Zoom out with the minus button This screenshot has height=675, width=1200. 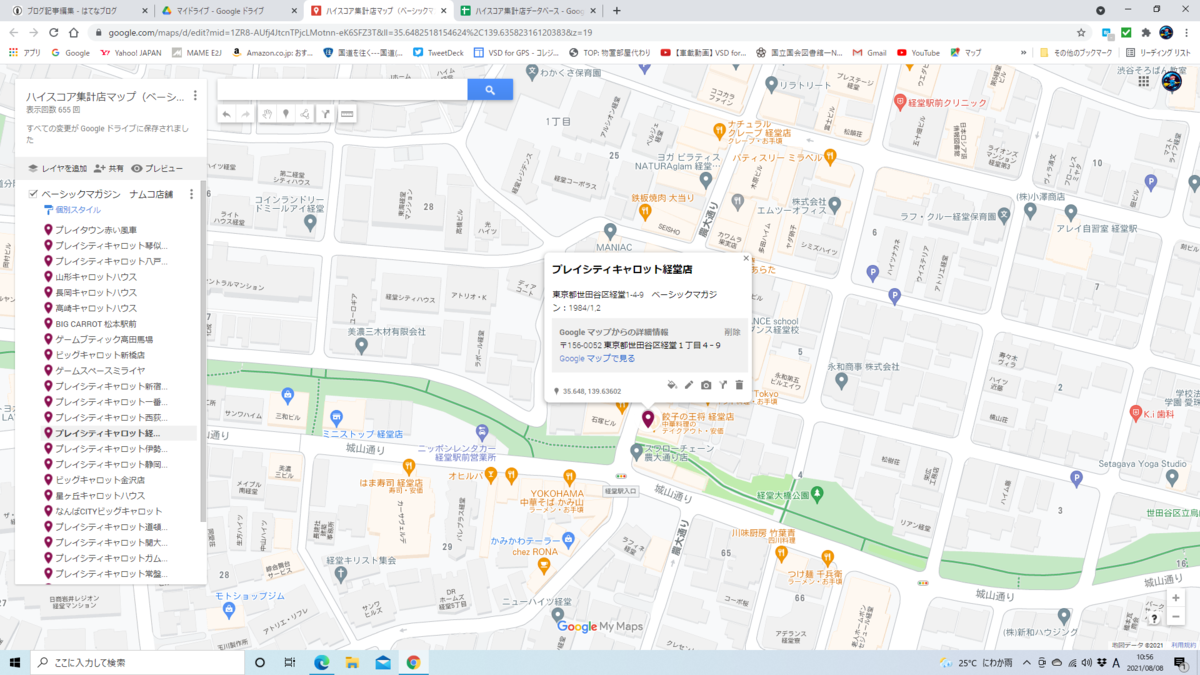(x=1176, y=617)
